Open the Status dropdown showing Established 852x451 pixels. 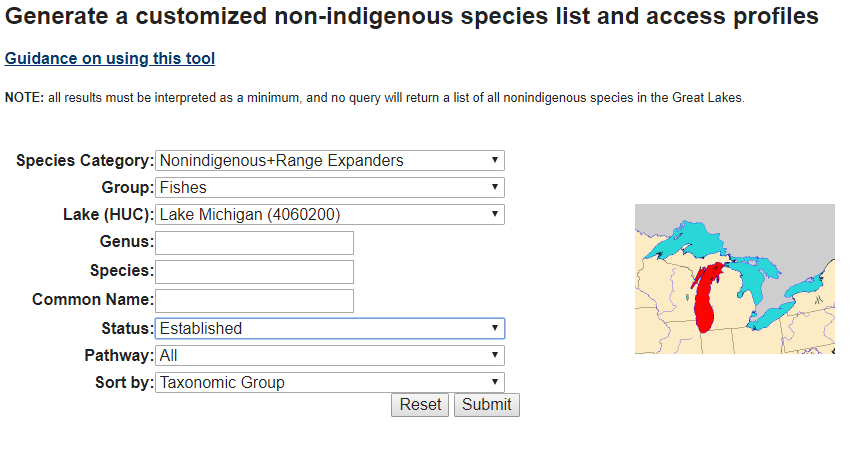coord(330,328)
